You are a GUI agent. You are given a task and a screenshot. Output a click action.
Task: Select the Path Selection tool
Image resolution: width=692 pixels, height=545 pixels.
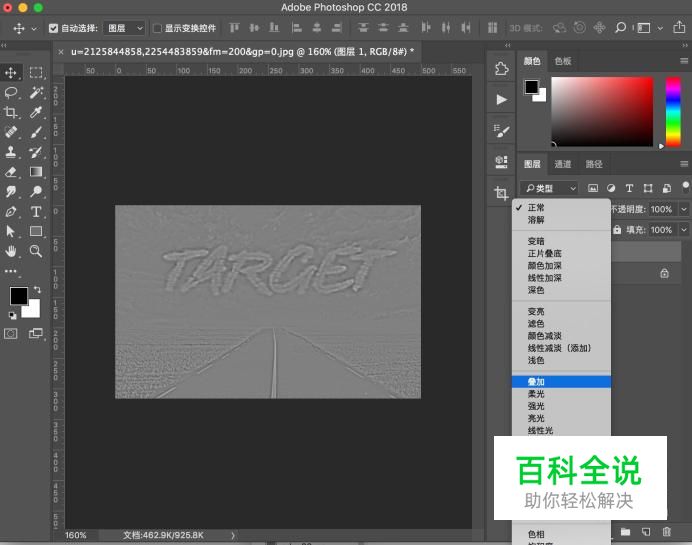(x=11, y=231)
